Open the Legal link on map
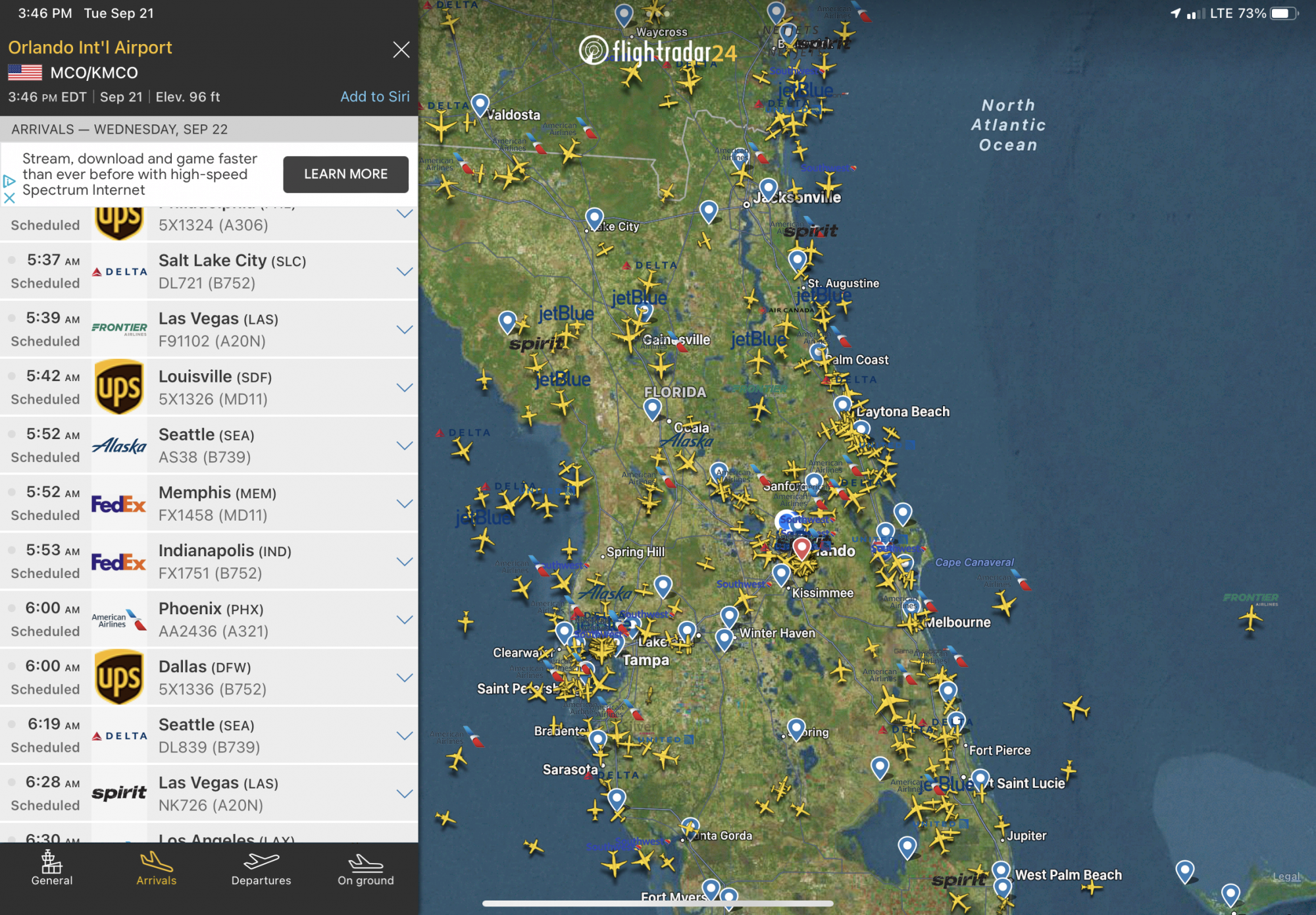 pos(1286,876)
